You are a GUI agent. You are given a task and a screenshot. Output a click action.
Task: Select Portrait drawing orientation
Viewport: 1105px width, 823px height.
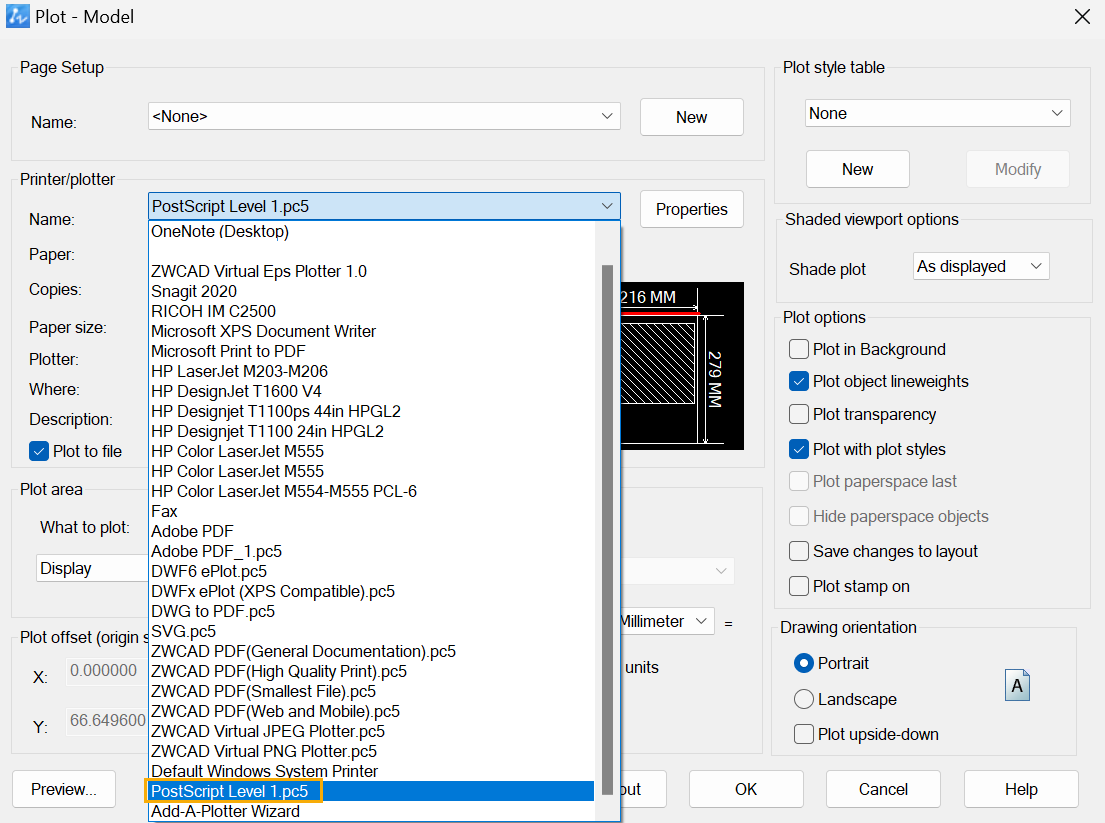(803, 663)
